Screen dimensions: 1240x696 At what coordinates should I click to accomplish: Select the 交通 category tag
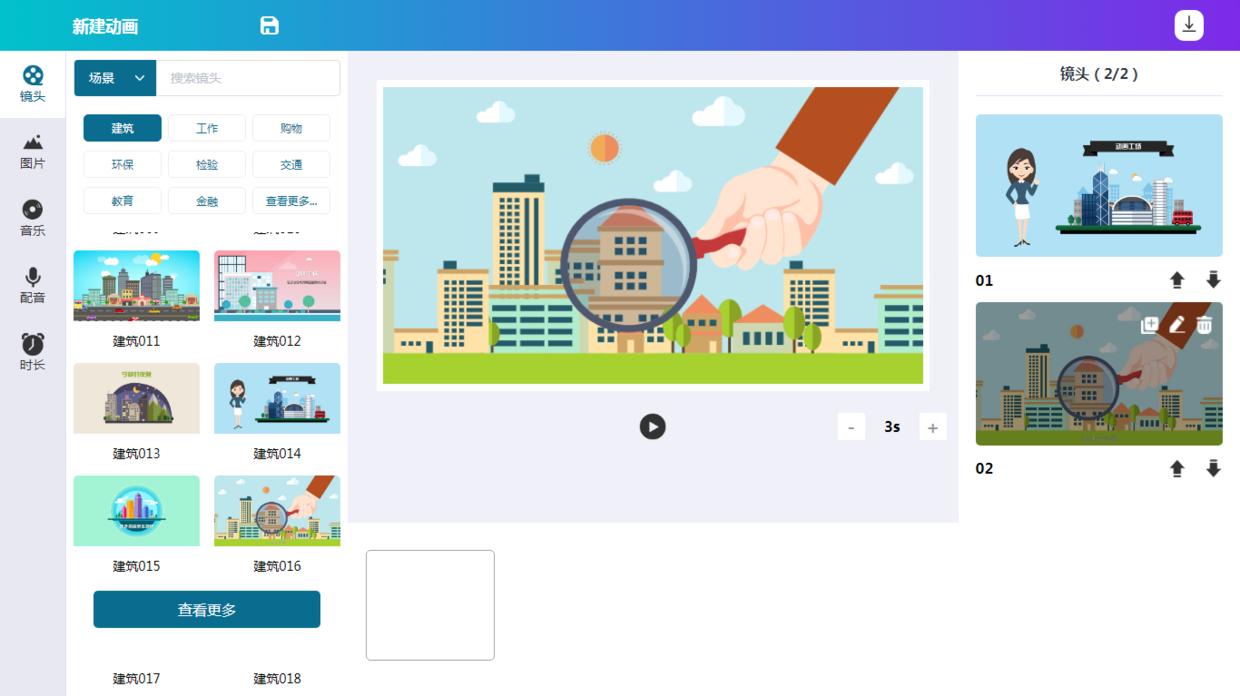pyautogui.click(x=291, y=164)
